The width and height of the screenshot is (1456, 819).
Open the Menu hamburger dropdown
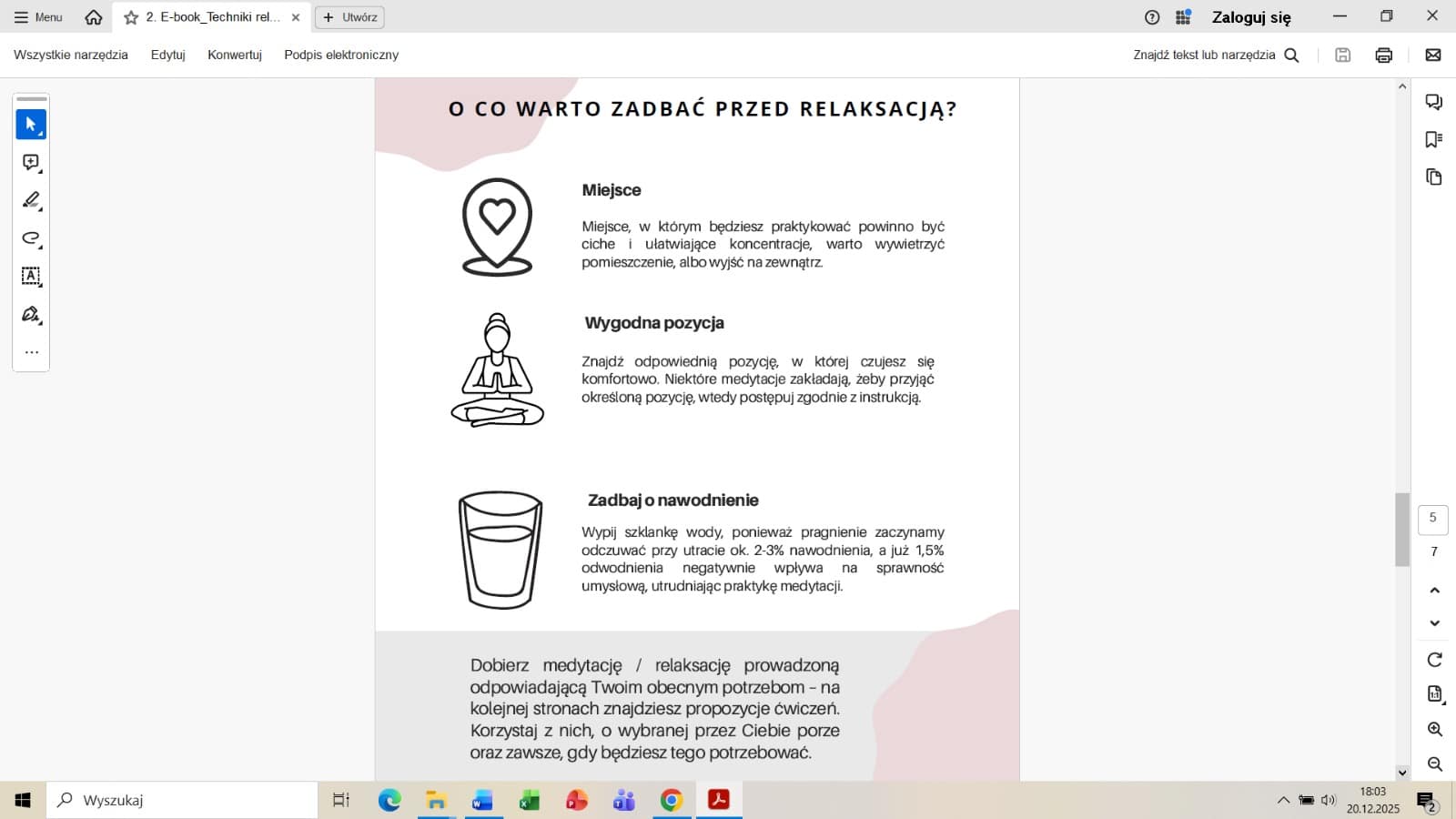(38, 17)
